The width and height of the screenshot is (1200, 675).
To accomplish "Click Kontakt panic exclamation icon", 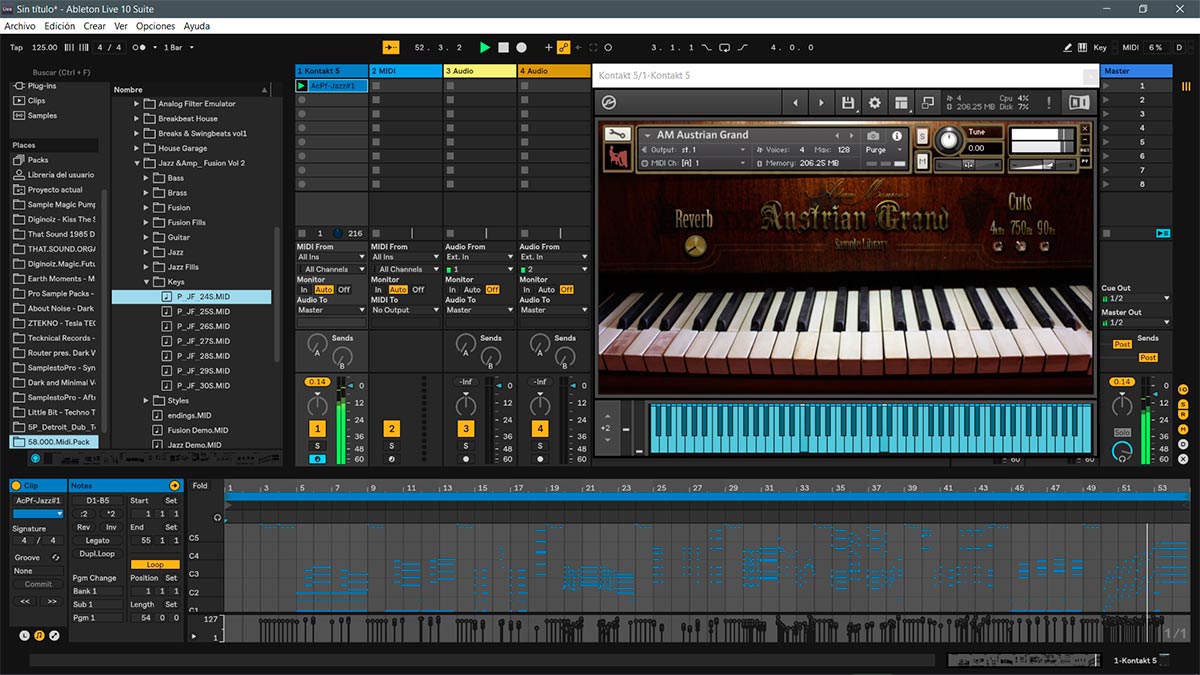I will point(1049,102).
